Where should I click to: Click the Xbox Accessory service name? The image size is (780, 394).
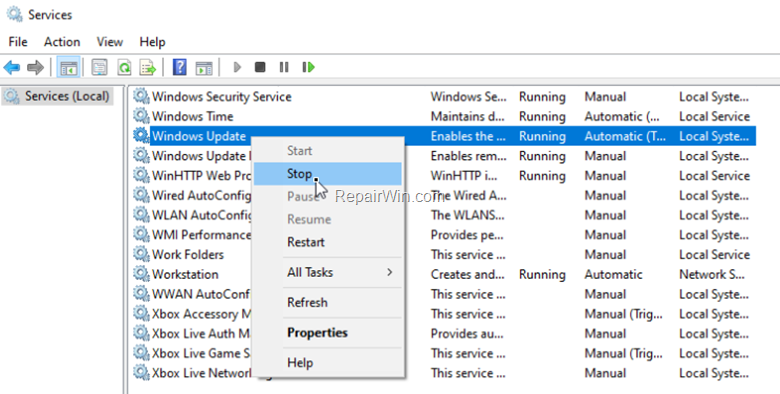pyautogui.click(x=201, y=314)
